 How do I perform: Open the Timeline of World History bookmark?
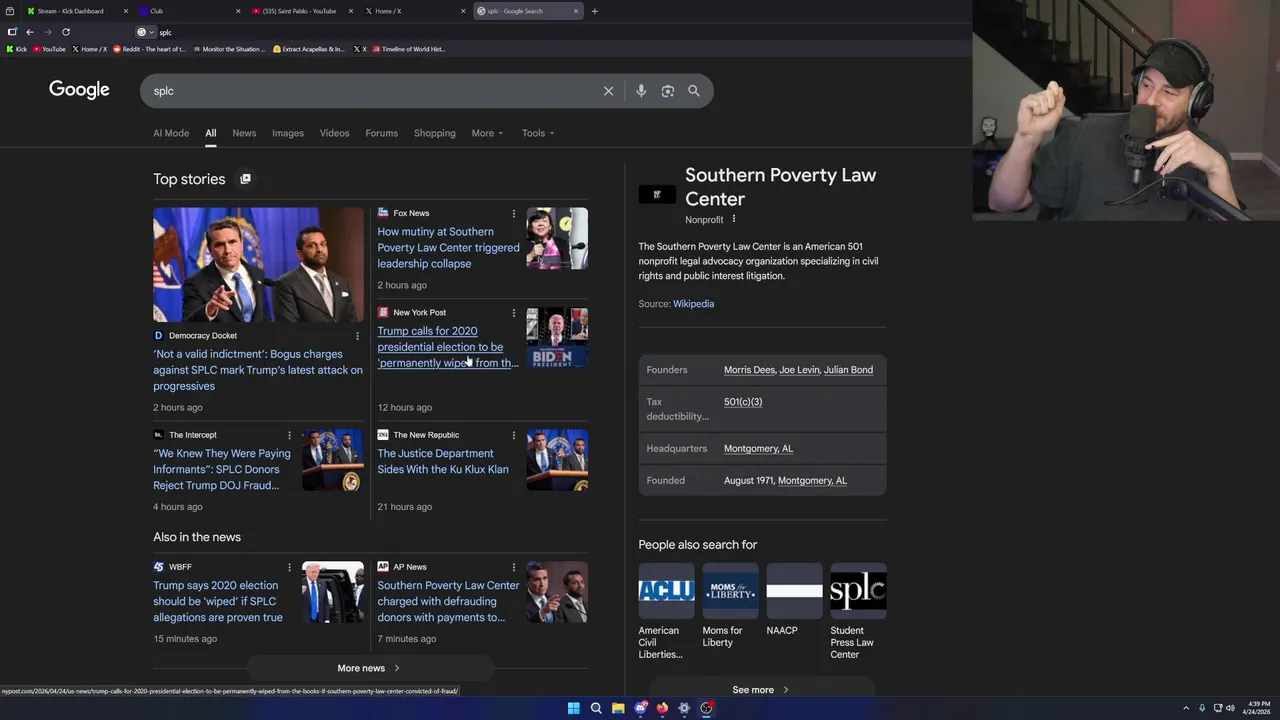[x=408, y=49]
